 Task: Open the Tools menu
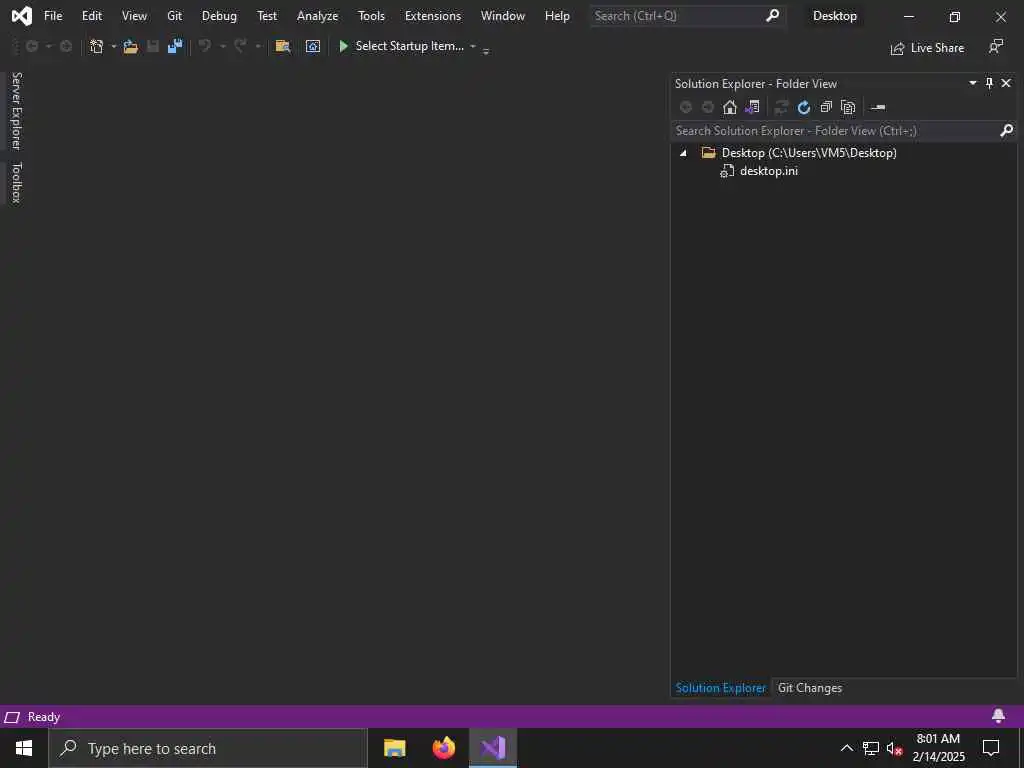pyautogui.click(x=371, y=16)
